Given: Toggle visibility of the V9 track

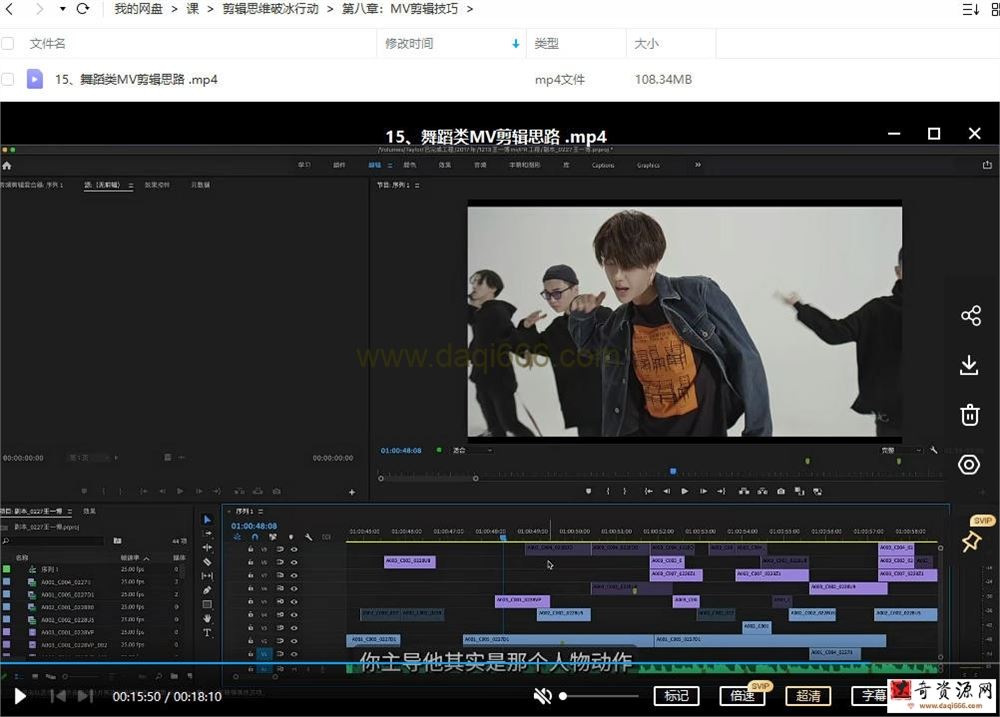Looking at the screenshot, I should click(294, 549).
